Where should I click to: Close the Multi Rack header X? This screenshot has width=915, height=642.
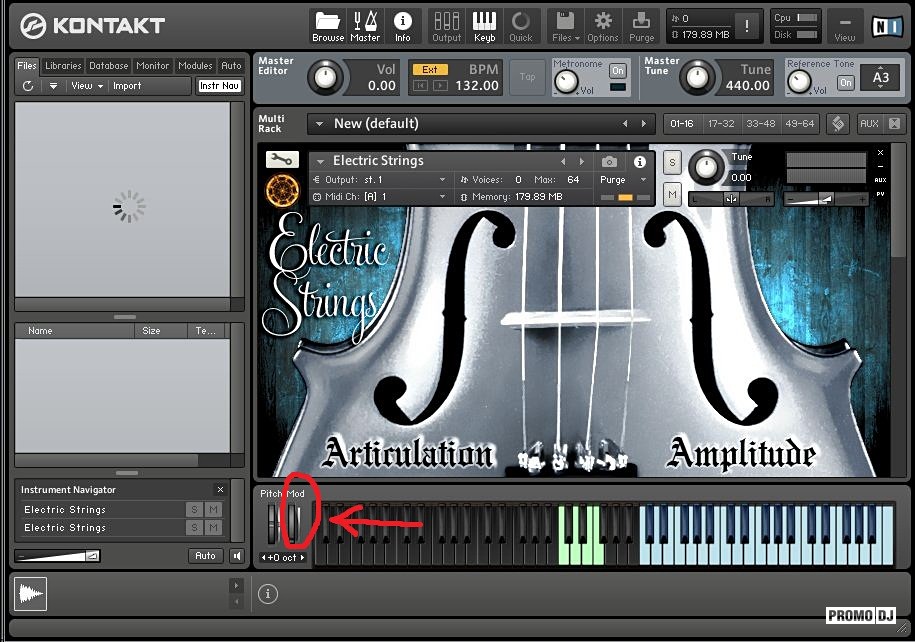894,124
